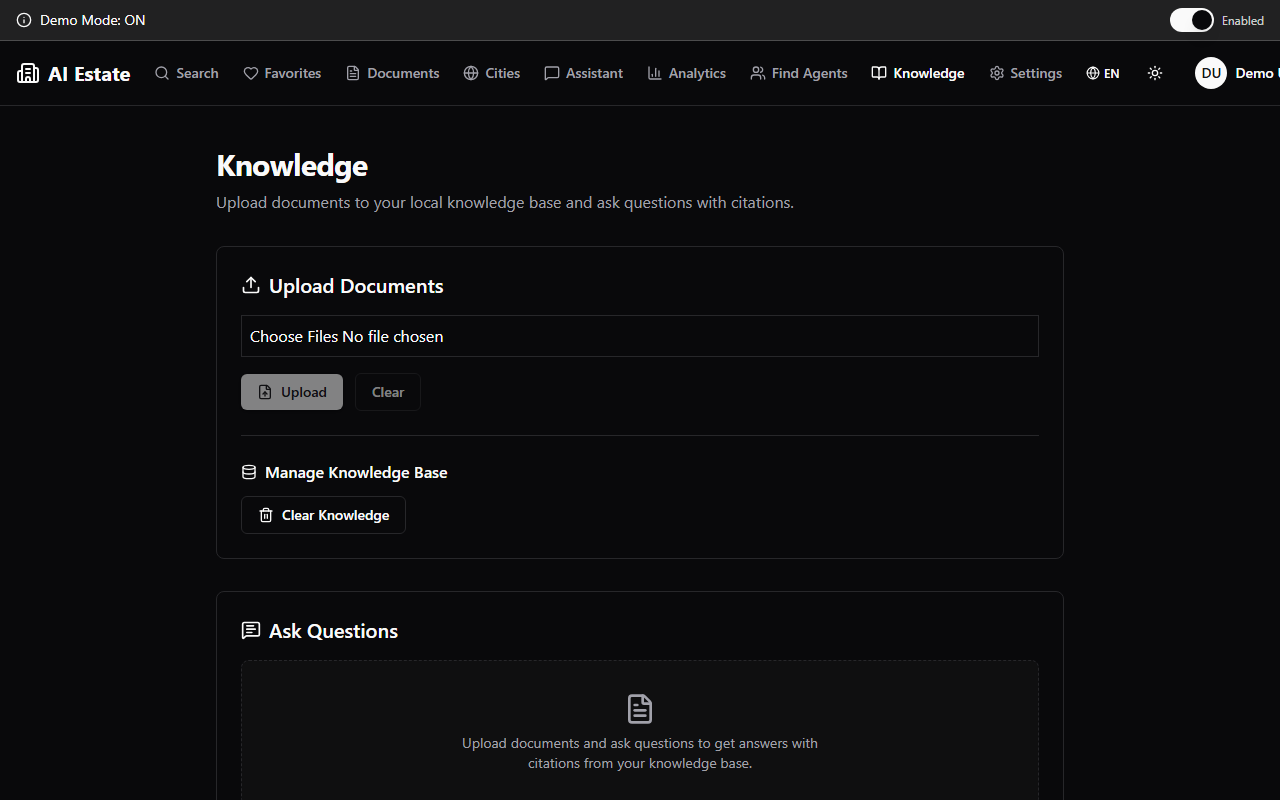Click the Upload Documents section title
This screenshot has width=1280, height=800.
356,286
